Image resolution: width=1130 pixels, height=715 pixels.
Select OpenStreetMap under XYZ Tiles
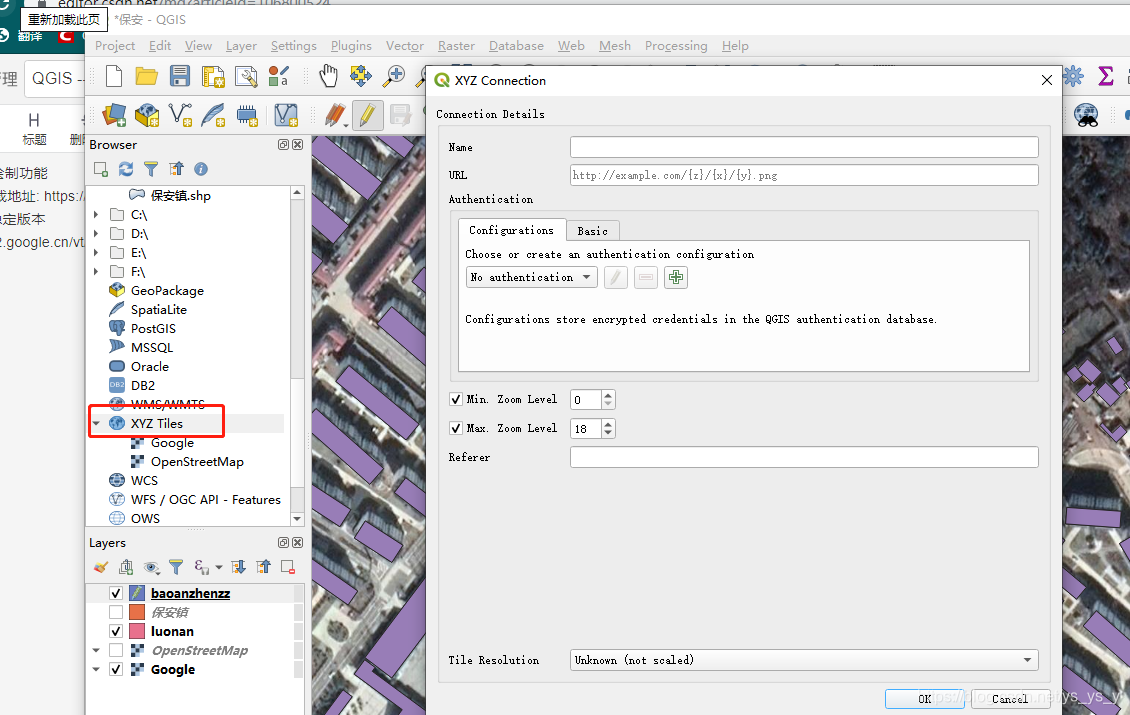tap(197, 461)
